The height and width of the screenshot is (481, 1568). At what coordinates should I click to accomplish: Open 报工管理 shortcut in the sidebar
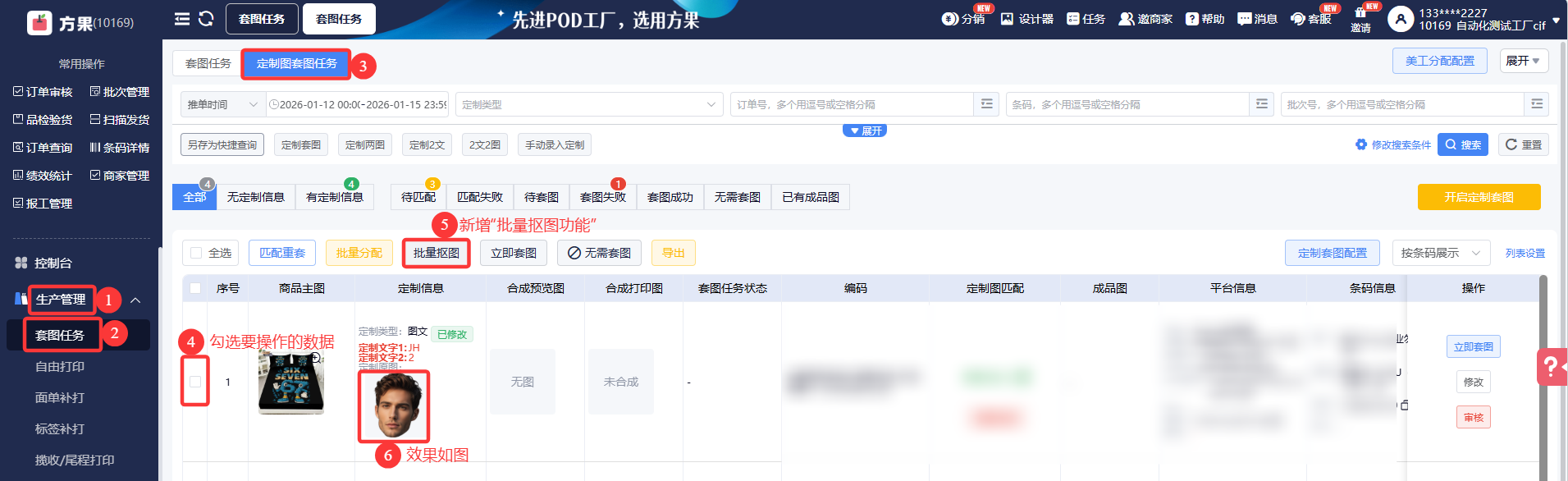(x=43, y=204)
